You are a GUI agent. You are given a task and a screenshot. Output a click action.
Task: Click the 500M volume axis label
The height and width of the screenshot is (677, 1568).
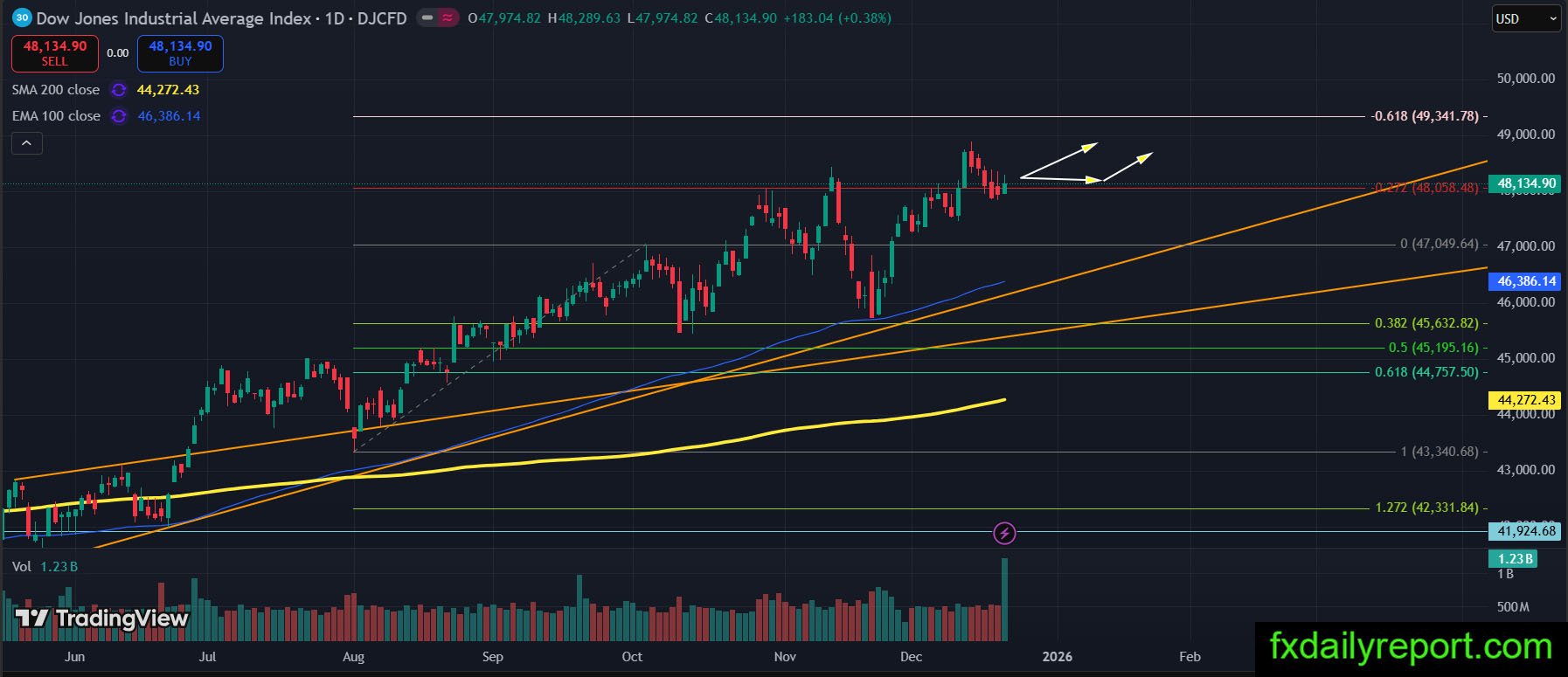coord(1513,607)
